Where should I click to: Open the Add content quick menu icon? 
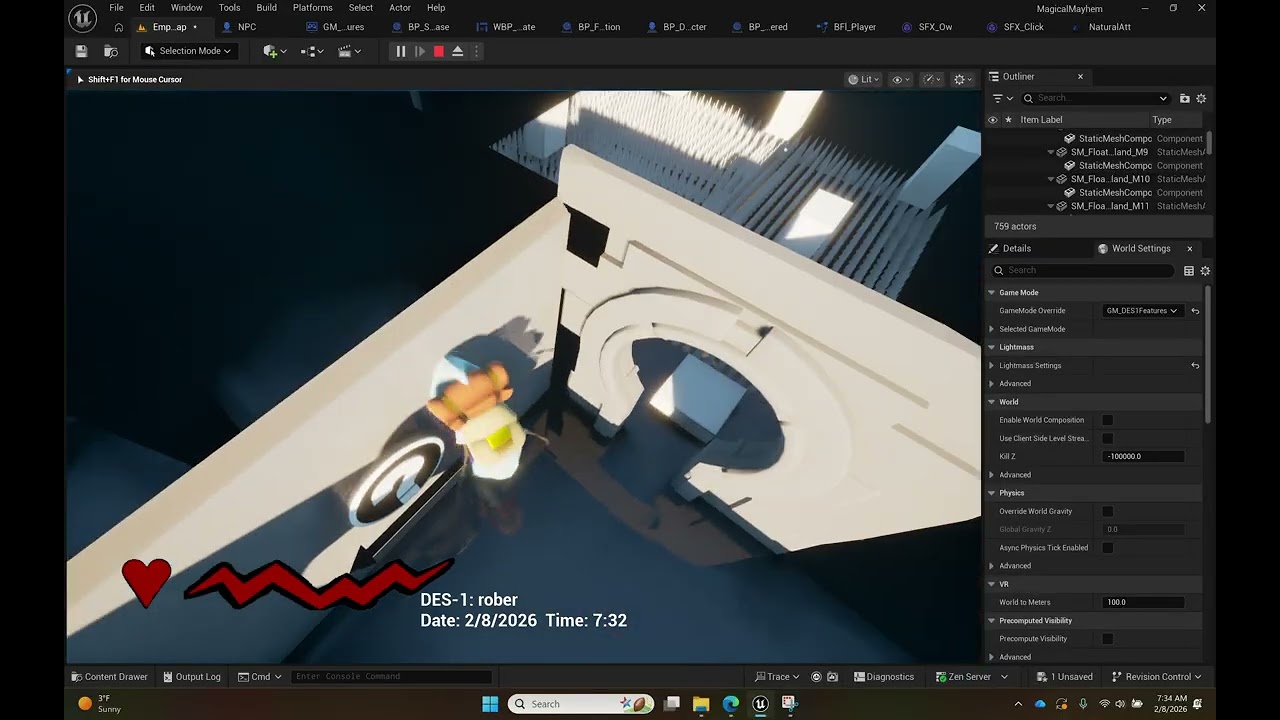click(275, 51)
